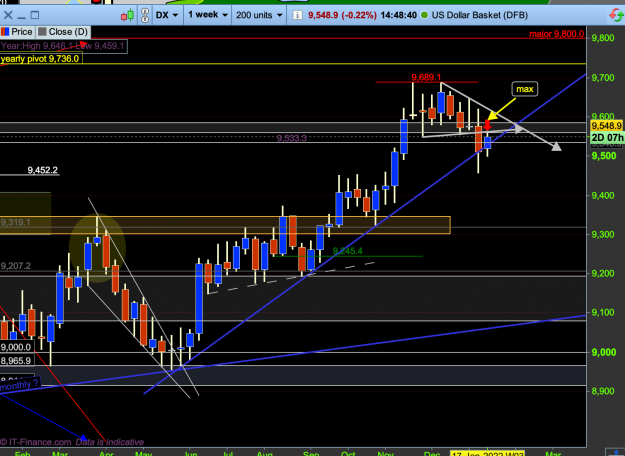Click the chart link group chain icon
The width and height of the screenshot is (625, 456).
pyautogui.click(x=145, y=15)
